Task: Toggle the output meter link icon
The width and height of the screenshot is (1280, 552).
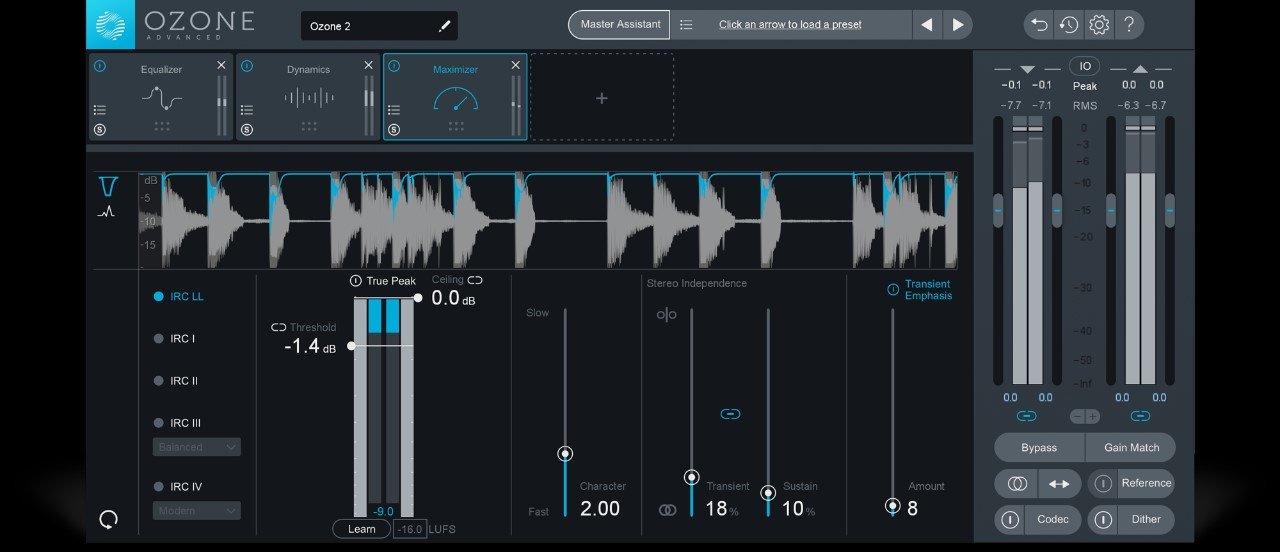Action: [1140, 416]
